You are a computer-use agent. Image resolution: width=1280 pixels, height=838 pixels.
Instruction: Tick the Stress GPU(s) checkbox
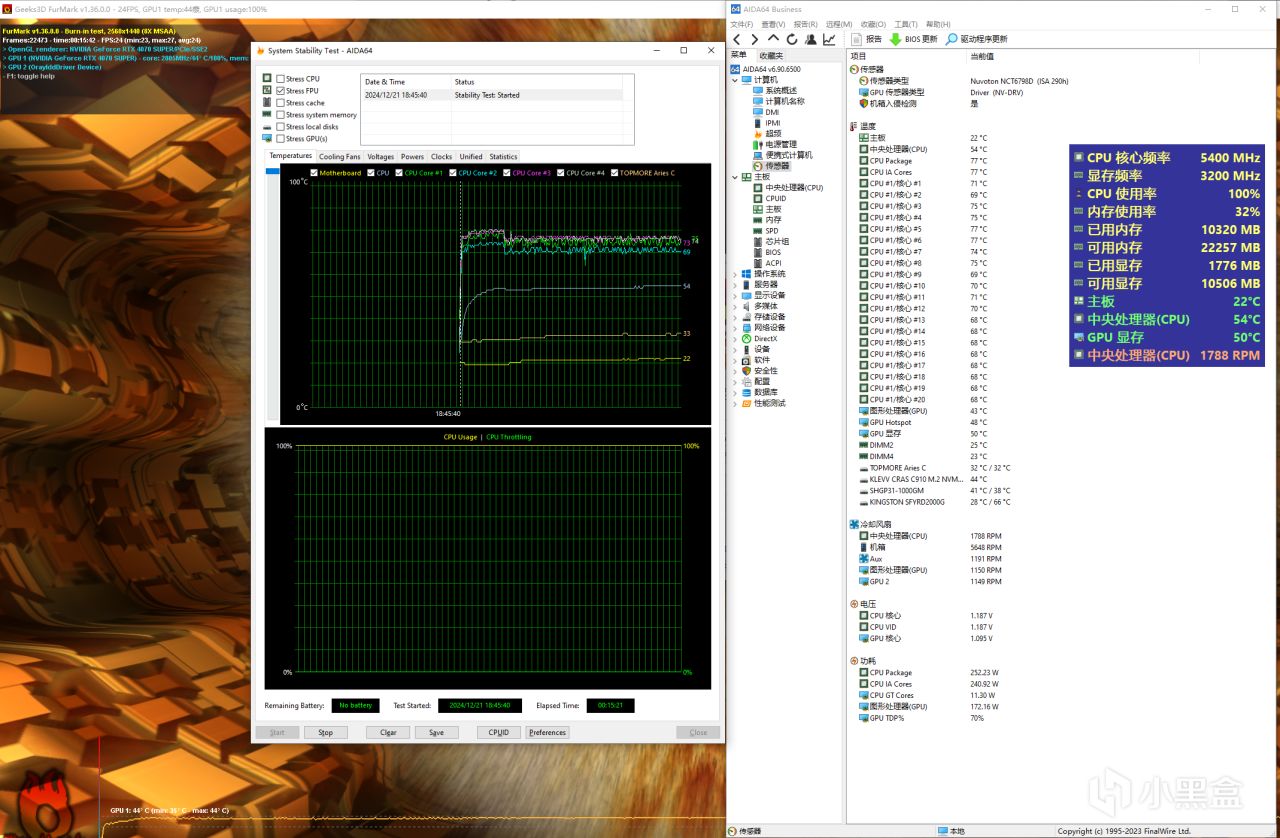click(x=281, y=139)
